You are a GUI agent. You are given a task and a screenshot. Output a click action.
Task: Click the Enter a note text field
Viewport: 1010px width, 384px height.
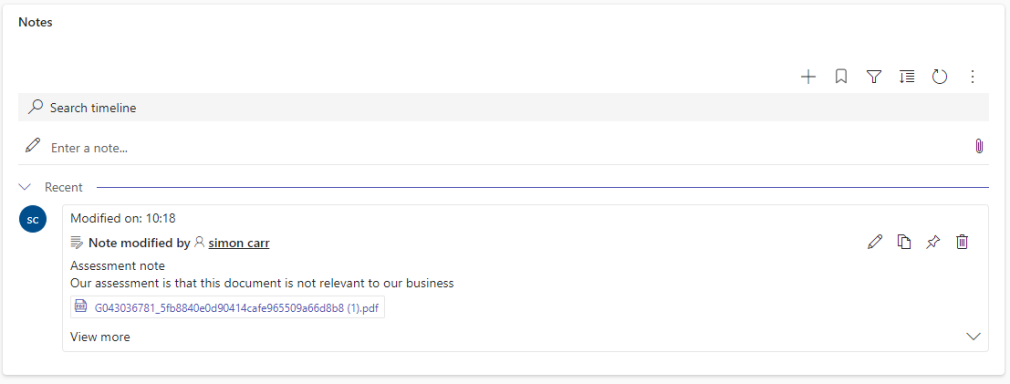click(509, 148)
